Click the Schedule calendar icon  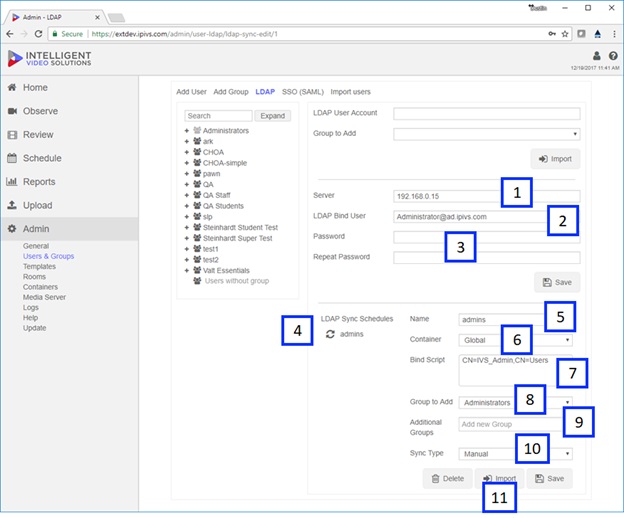coord(12,158)
